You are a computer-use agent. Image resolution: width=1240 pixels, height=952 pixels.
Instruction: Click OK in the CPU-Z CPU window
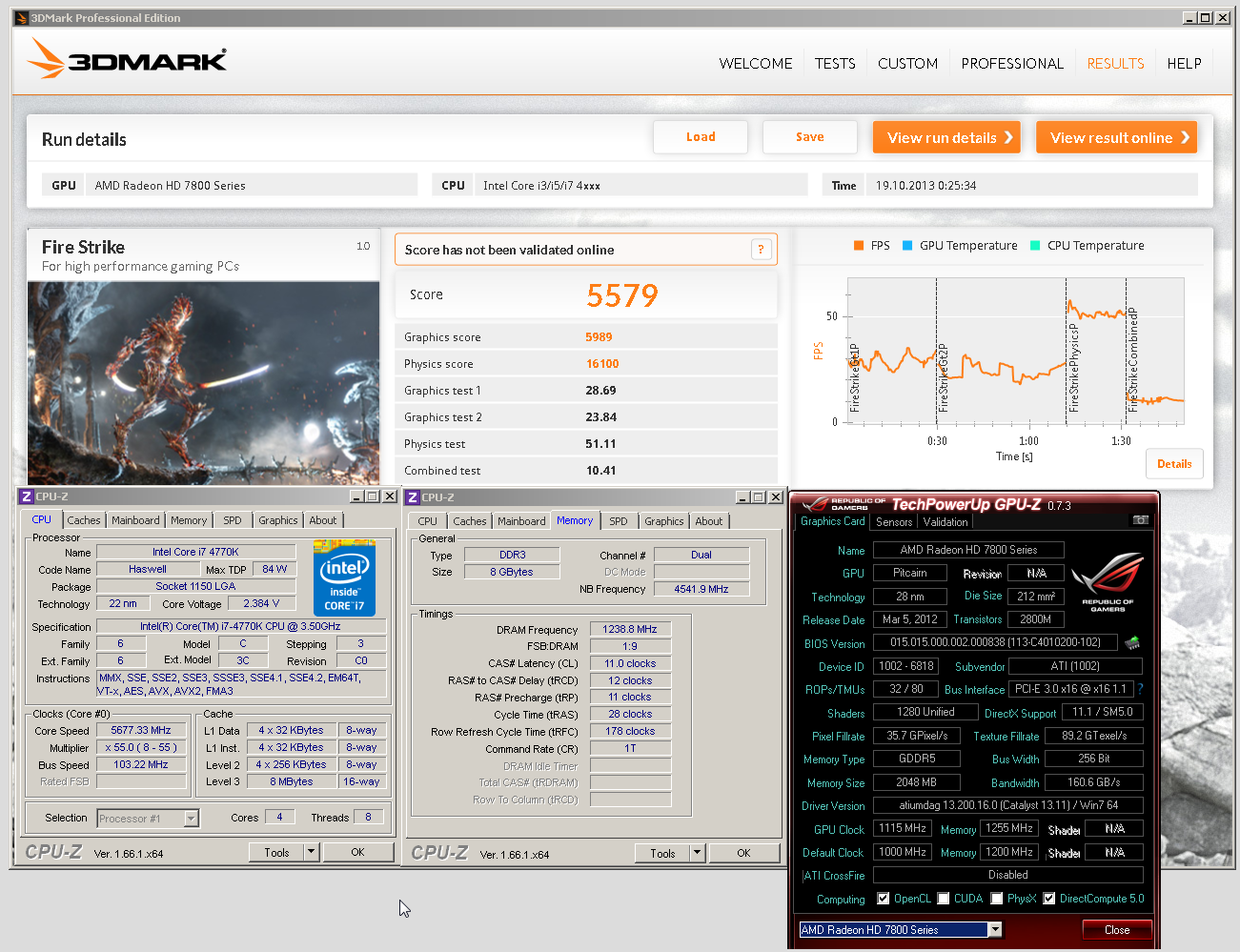point(357,852)
